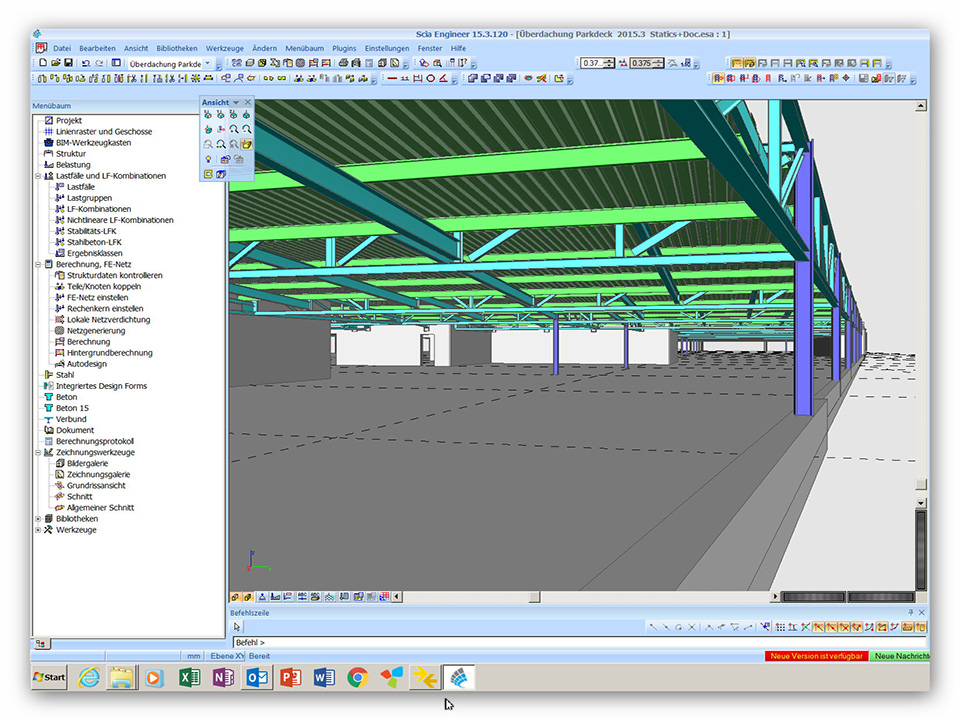The height and width of the screenshot is (720, 960).
Task: Open the Werkzeuge menu
Action: (224, 48)
